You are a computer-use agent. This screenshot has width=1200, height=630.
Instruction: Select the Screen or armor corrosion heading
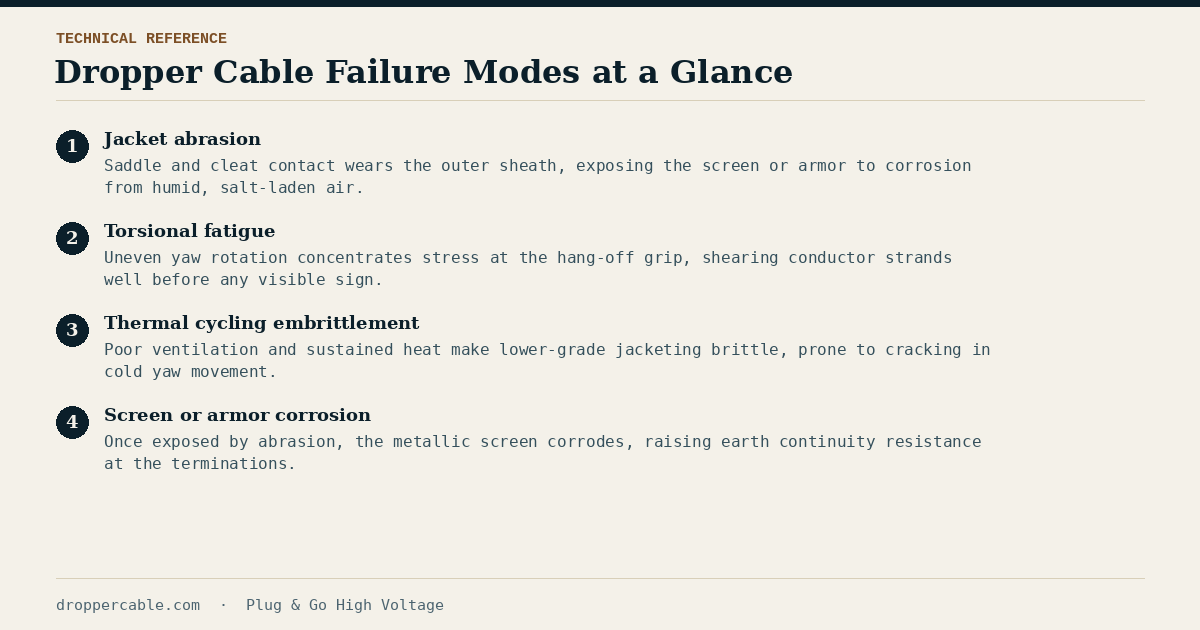tap(237, 415)
